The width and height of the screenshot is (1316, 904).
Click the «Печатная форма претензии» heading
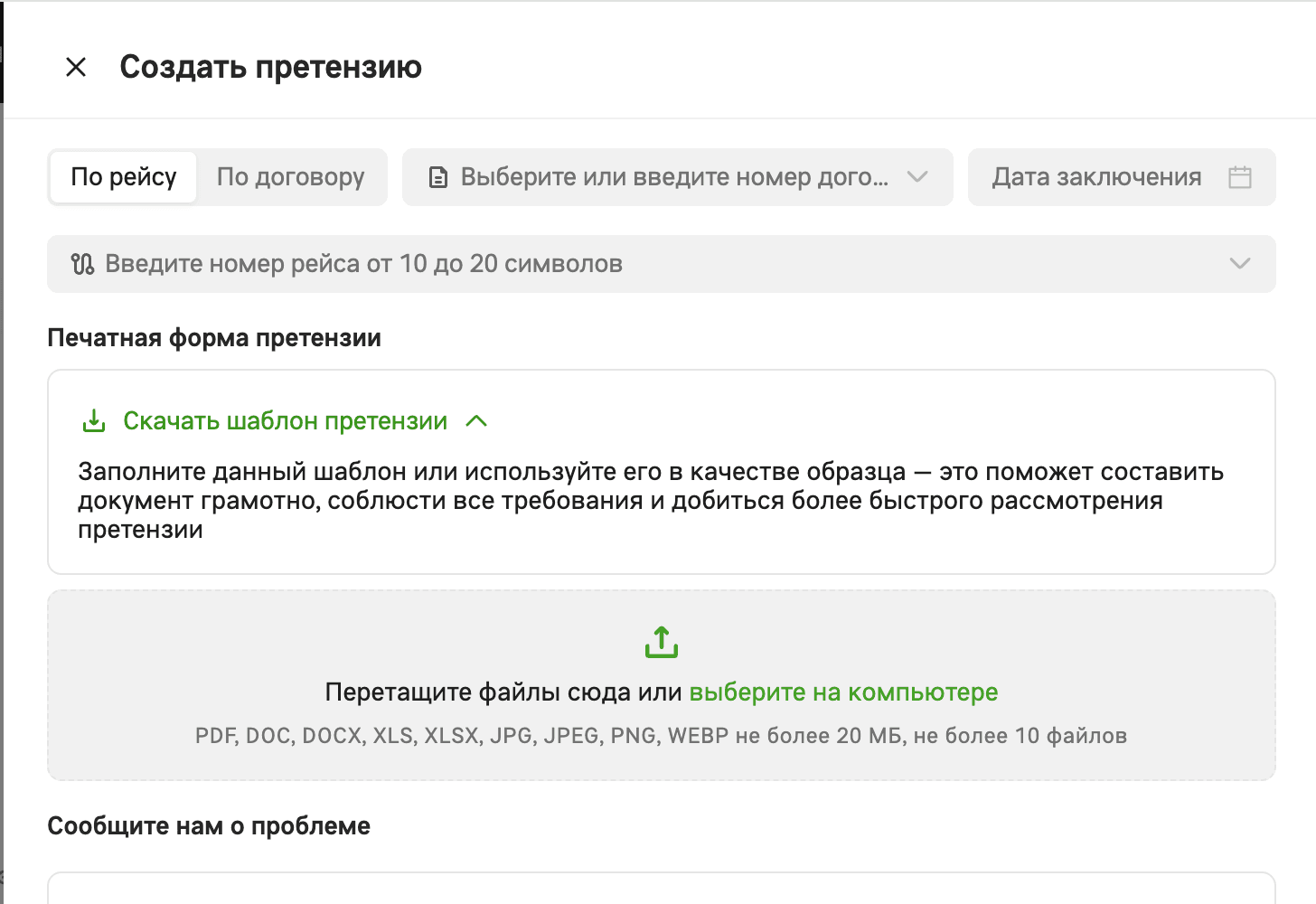(214, 338)
